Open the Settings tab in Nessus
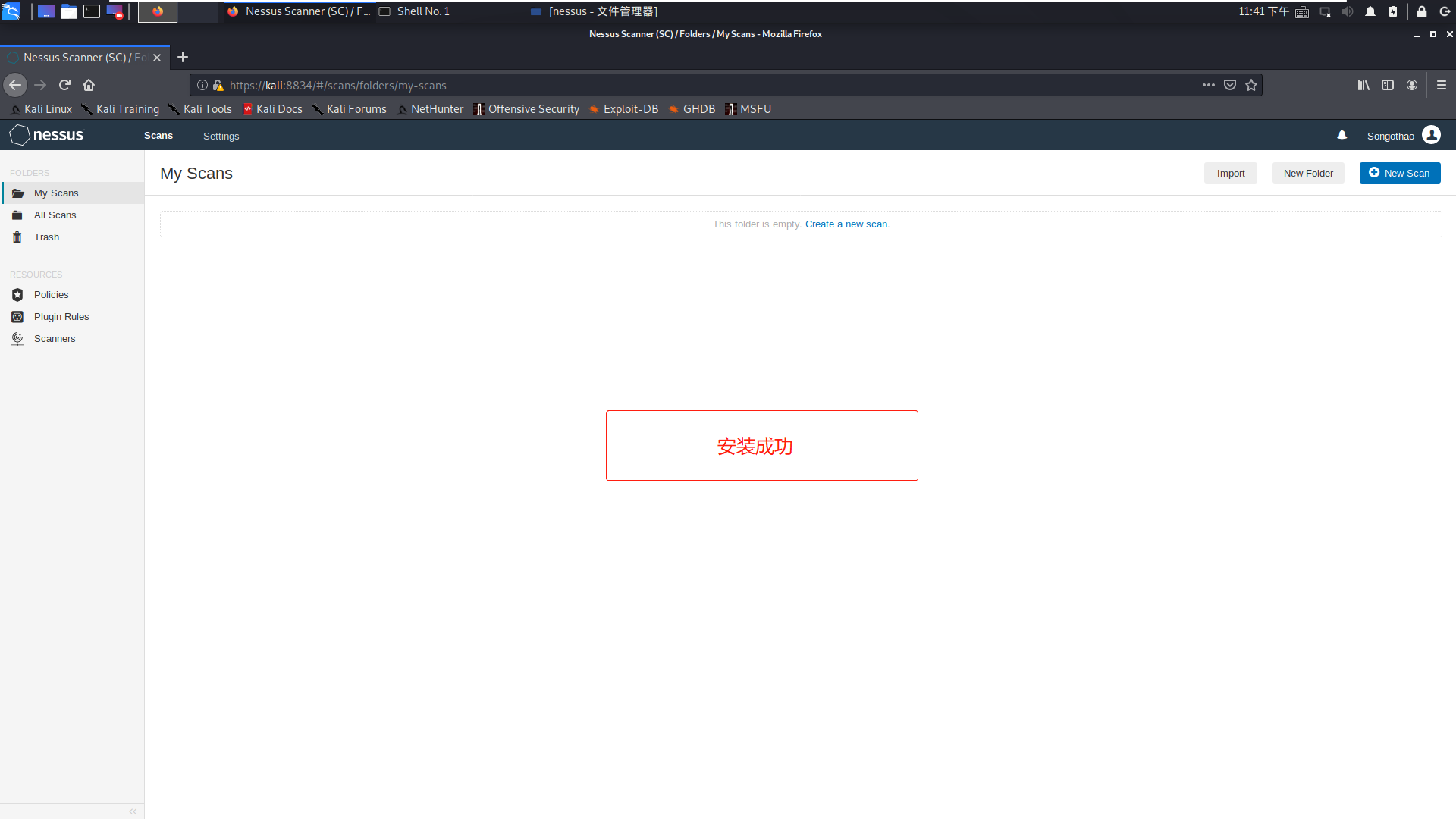 [x=221, y=136]
